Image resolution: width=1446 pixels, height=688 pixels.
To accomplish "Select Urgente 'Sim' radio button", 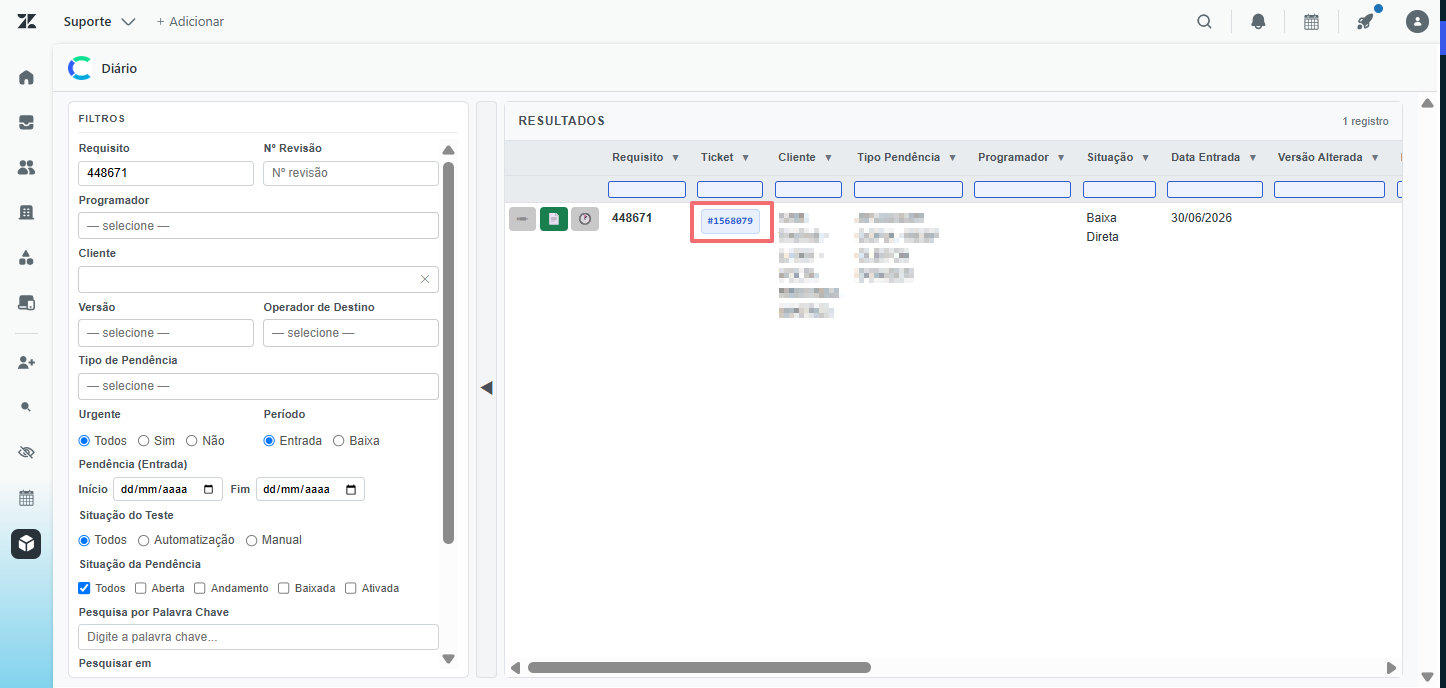I will tap(144, 441).
